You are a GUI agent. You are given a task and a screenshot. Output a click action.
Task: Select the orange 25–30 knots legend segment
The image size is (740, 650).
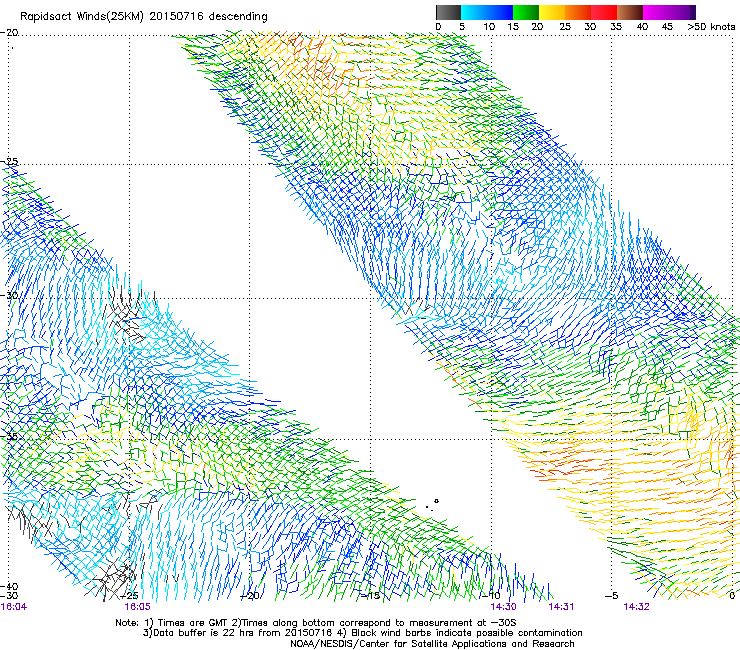(578, 12)
